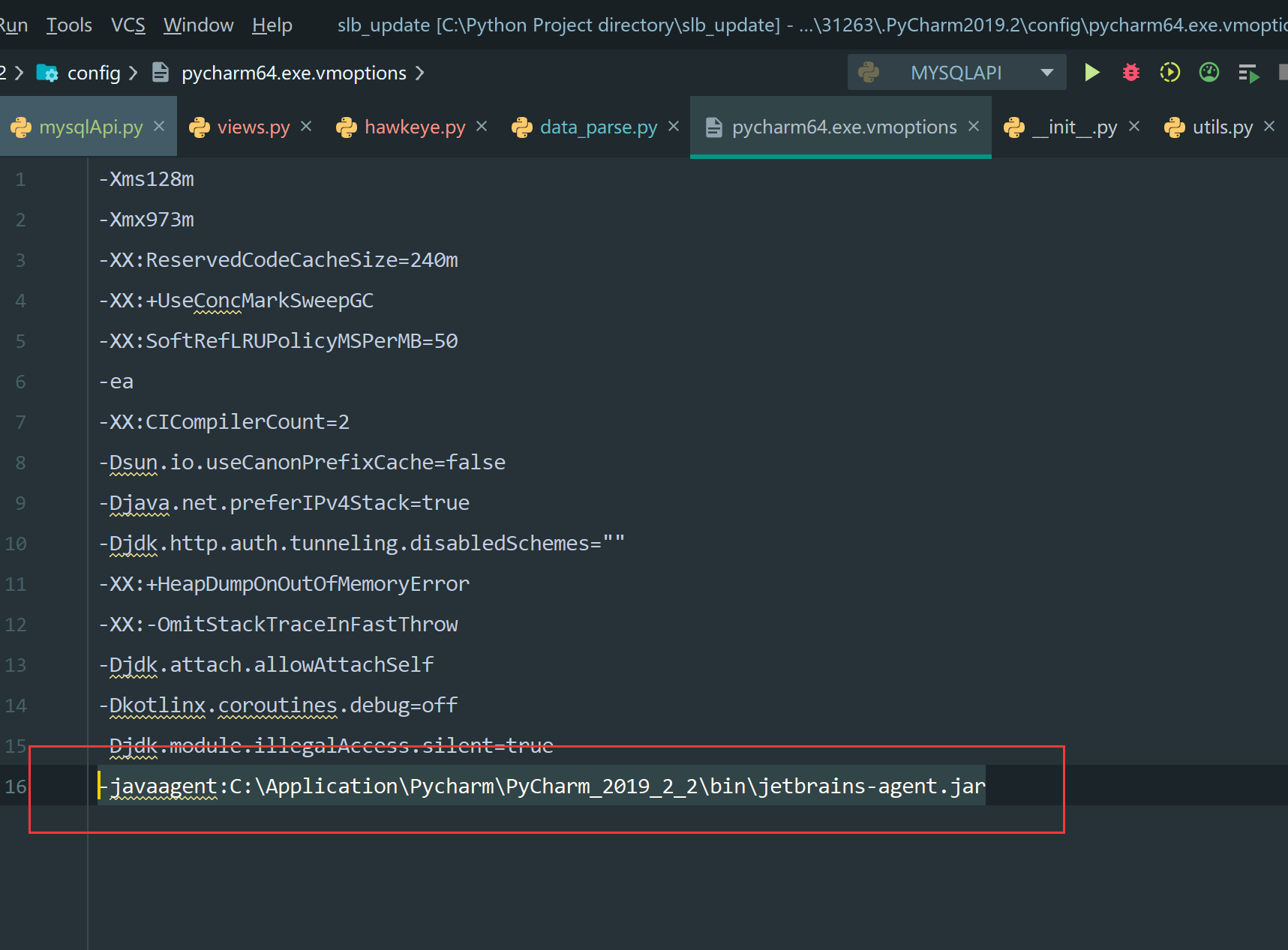Switch to the views.py tab

pos(253,127)
